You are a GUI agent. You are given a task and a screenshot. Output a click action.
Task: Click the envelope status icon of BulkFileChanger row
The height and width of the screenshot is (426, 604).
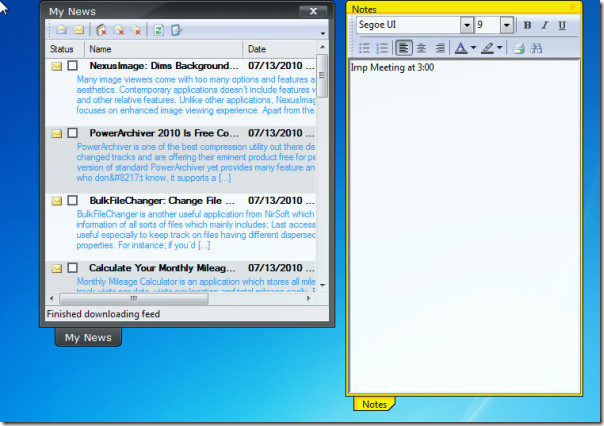[57, 201]
